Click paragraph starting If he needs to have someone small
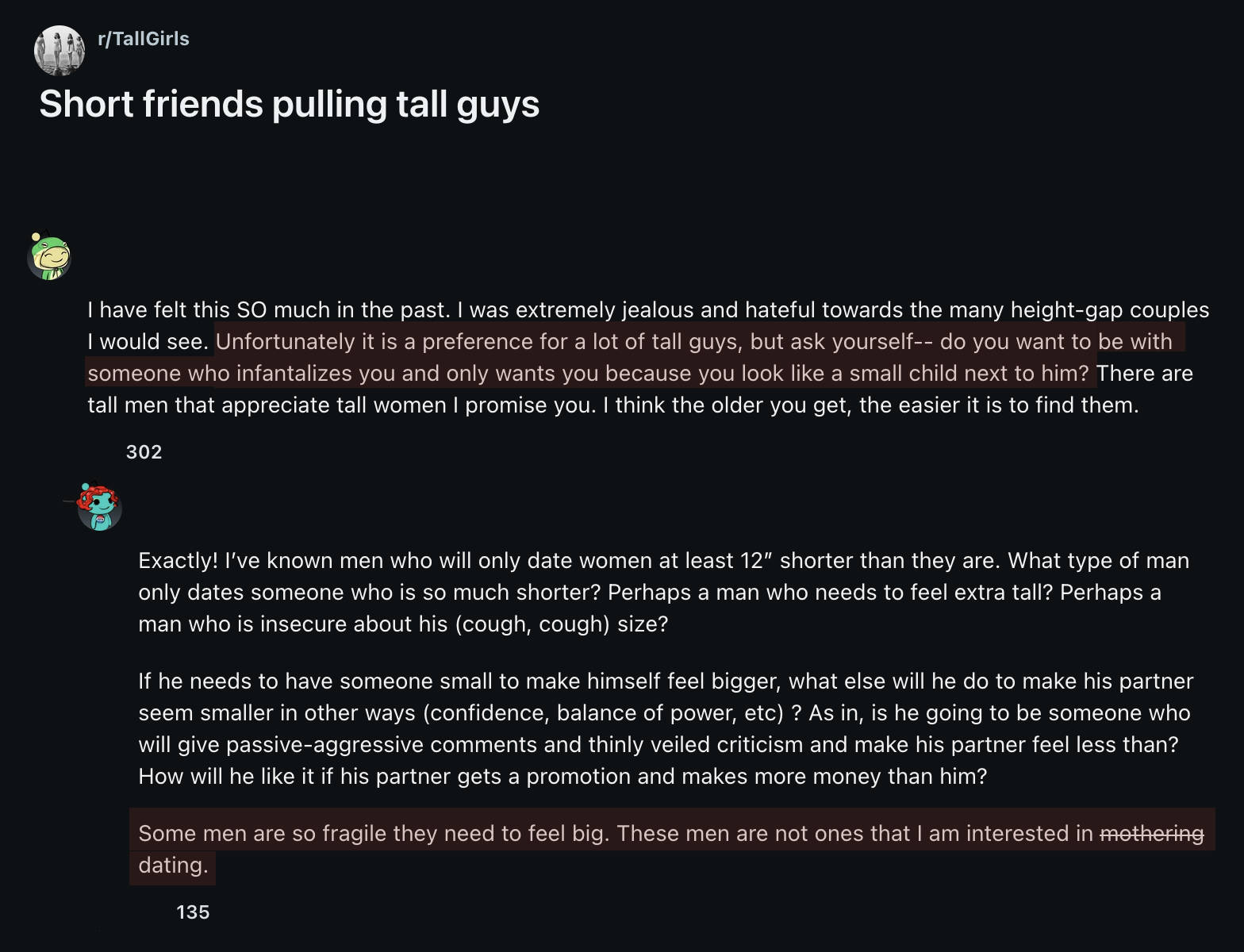The image size is (1244, 952). pyautogui.click(x=666, y=728)
